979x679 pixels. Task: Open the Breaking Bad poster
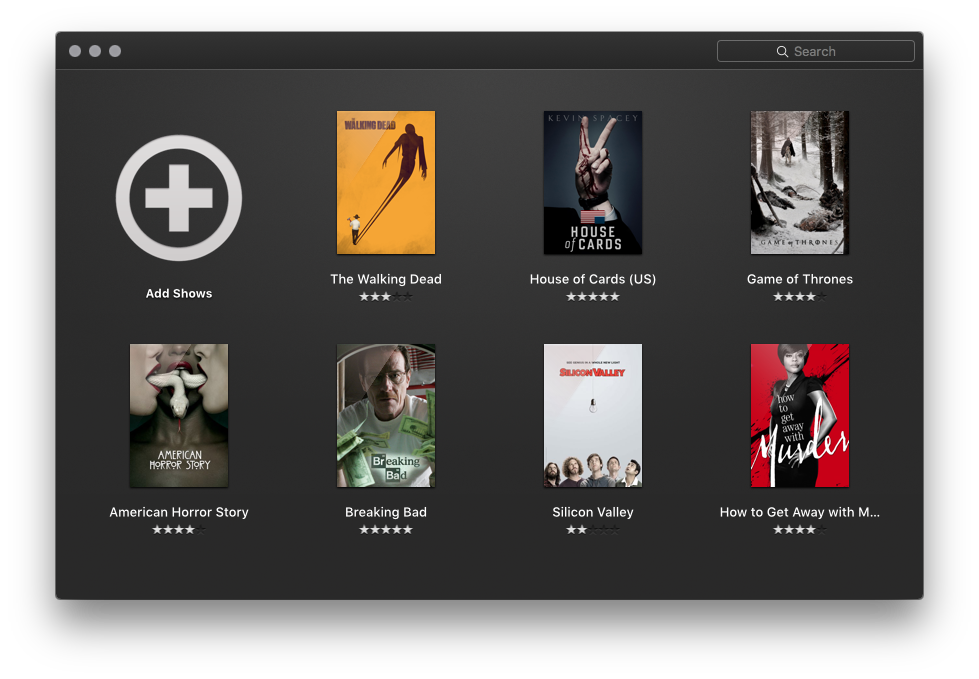pos(386,415)
